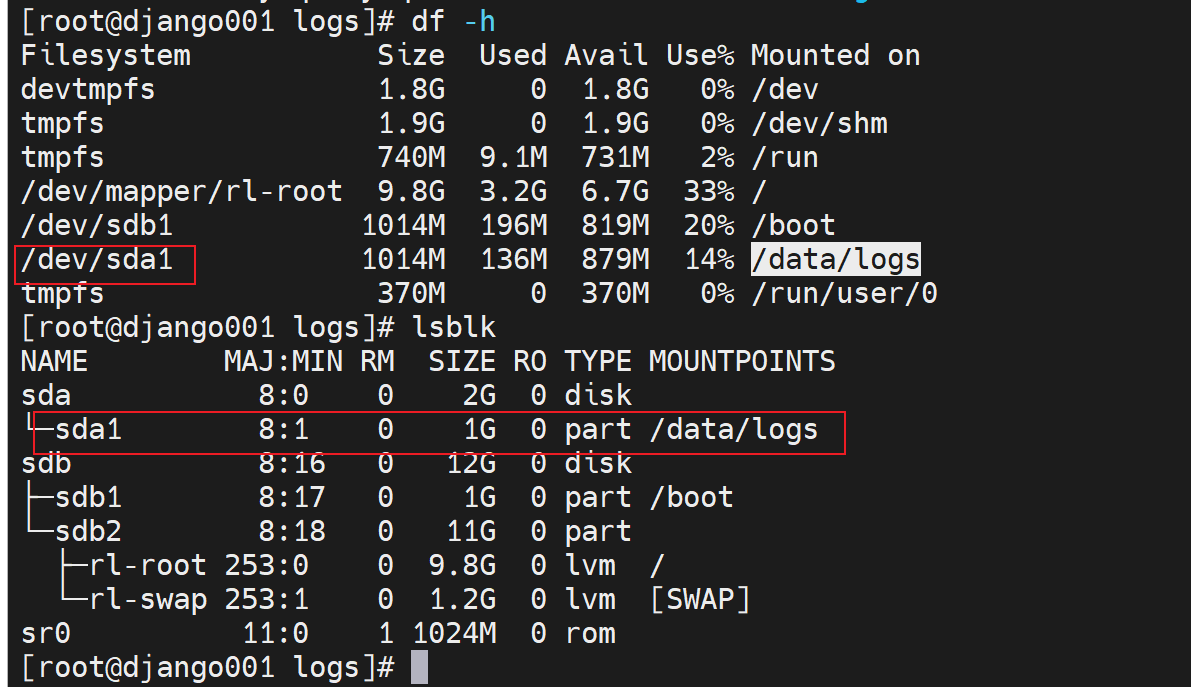Click the terminal cursor at the last prompt
1191x687 pixels.
point(419,667)
